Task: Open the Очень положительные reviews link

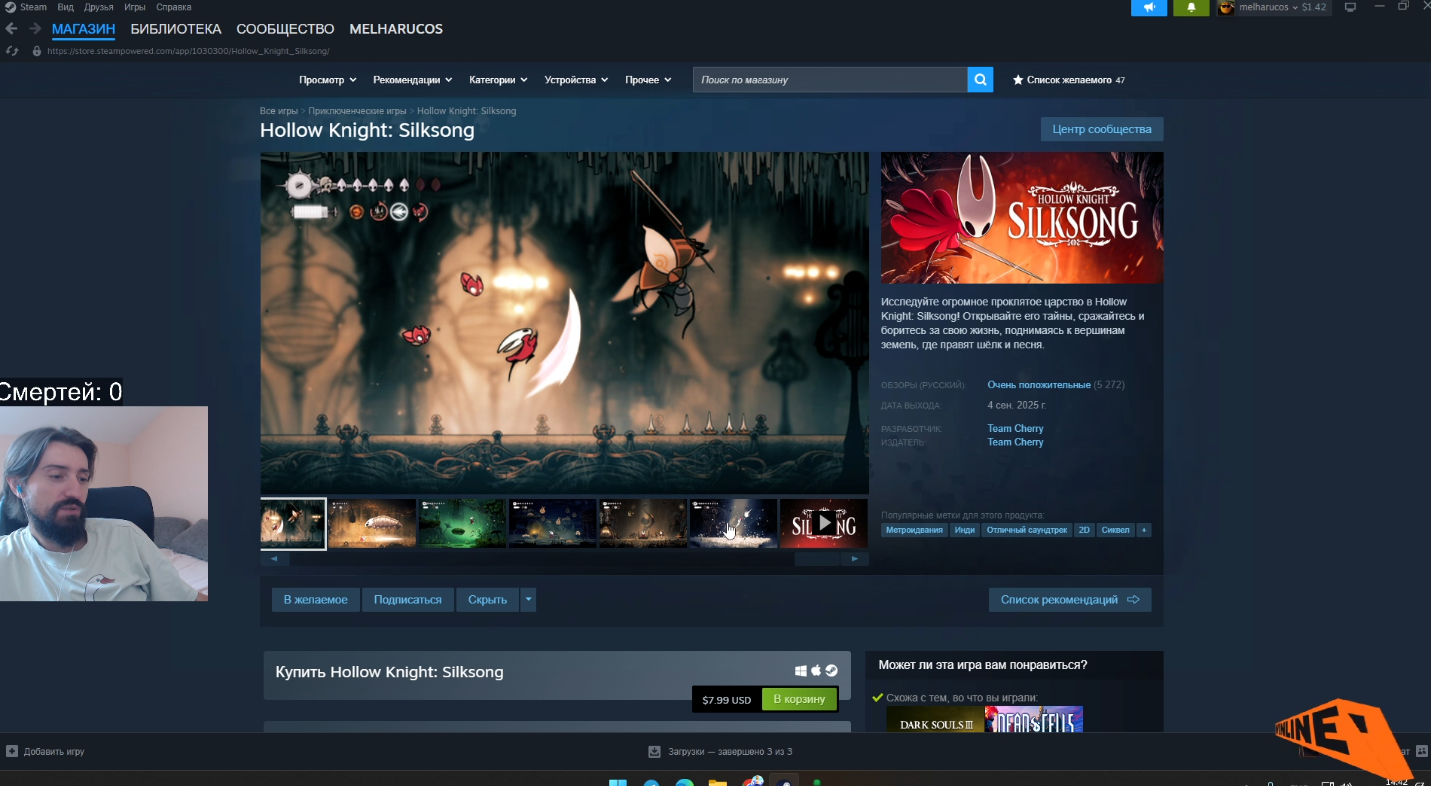Action: pyautogui.click(x=1039, y=385)
